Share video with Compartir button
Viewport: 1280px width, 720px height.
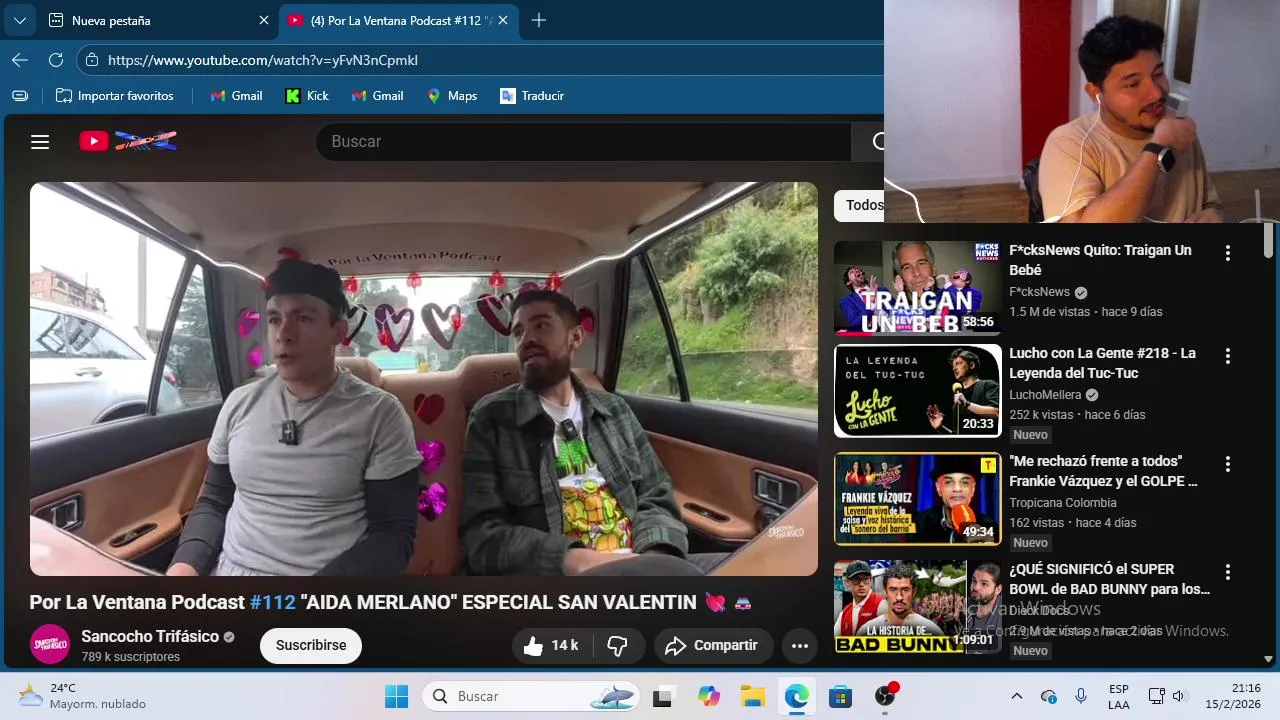click(714, 646)
